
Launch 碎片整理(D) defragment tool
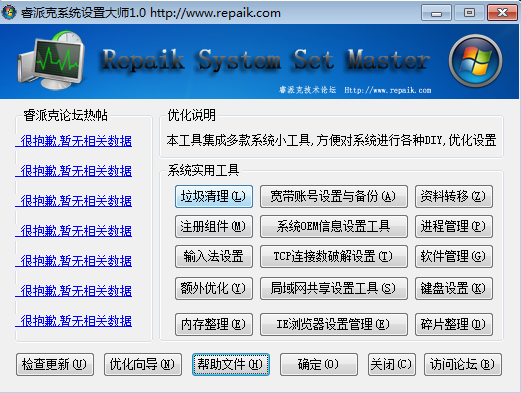(x=454, y=324)
